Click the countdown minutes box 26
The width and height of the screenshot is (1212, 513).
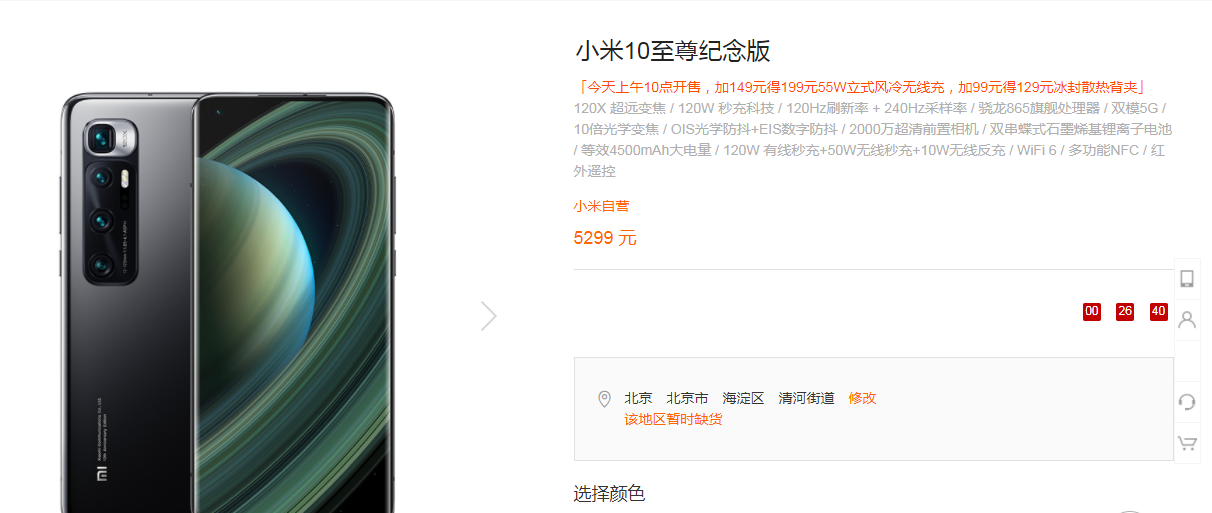click(x=1125, y=312)
